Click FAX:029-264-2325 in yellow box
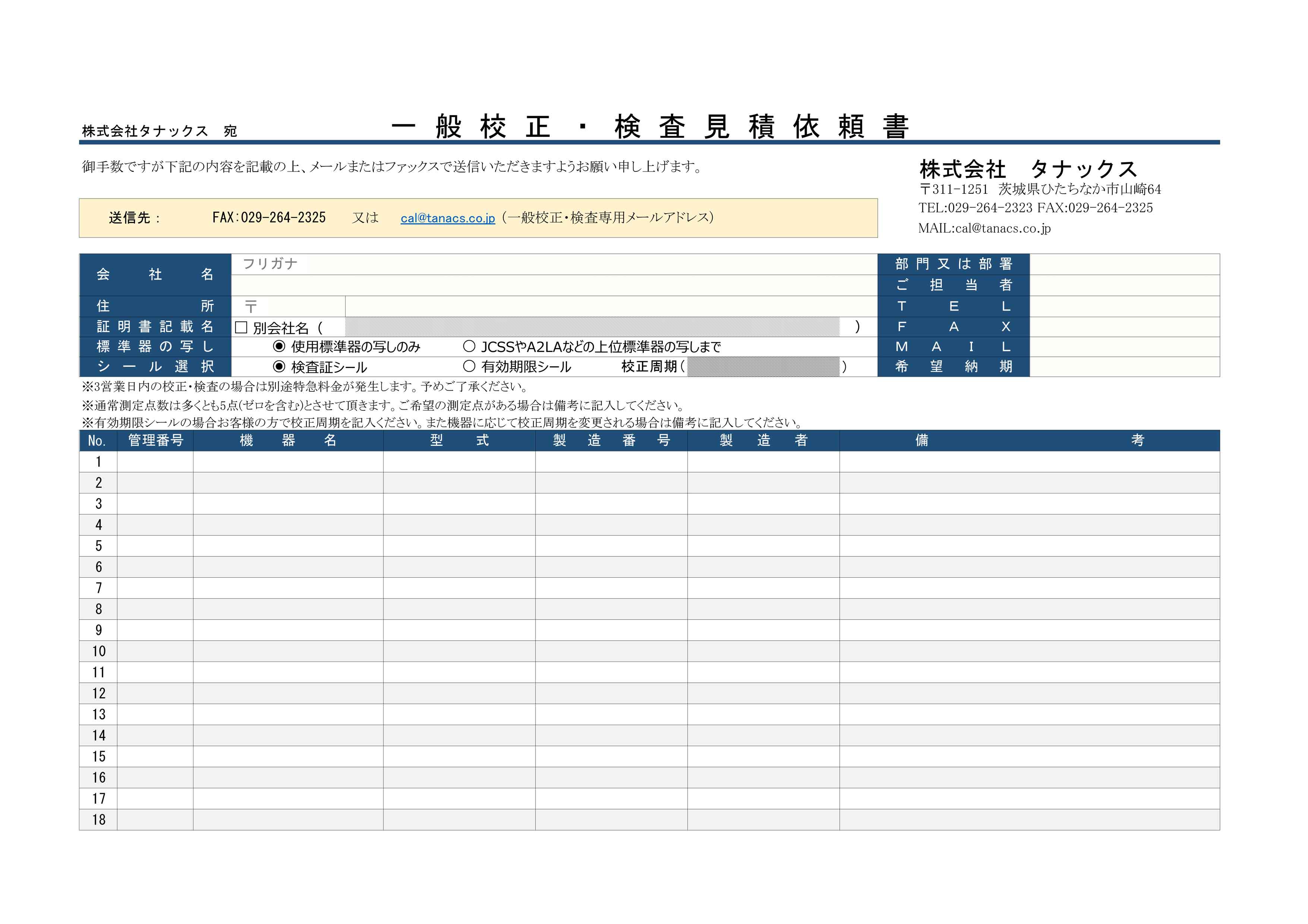1308x924 pixels. coord(269,218)
